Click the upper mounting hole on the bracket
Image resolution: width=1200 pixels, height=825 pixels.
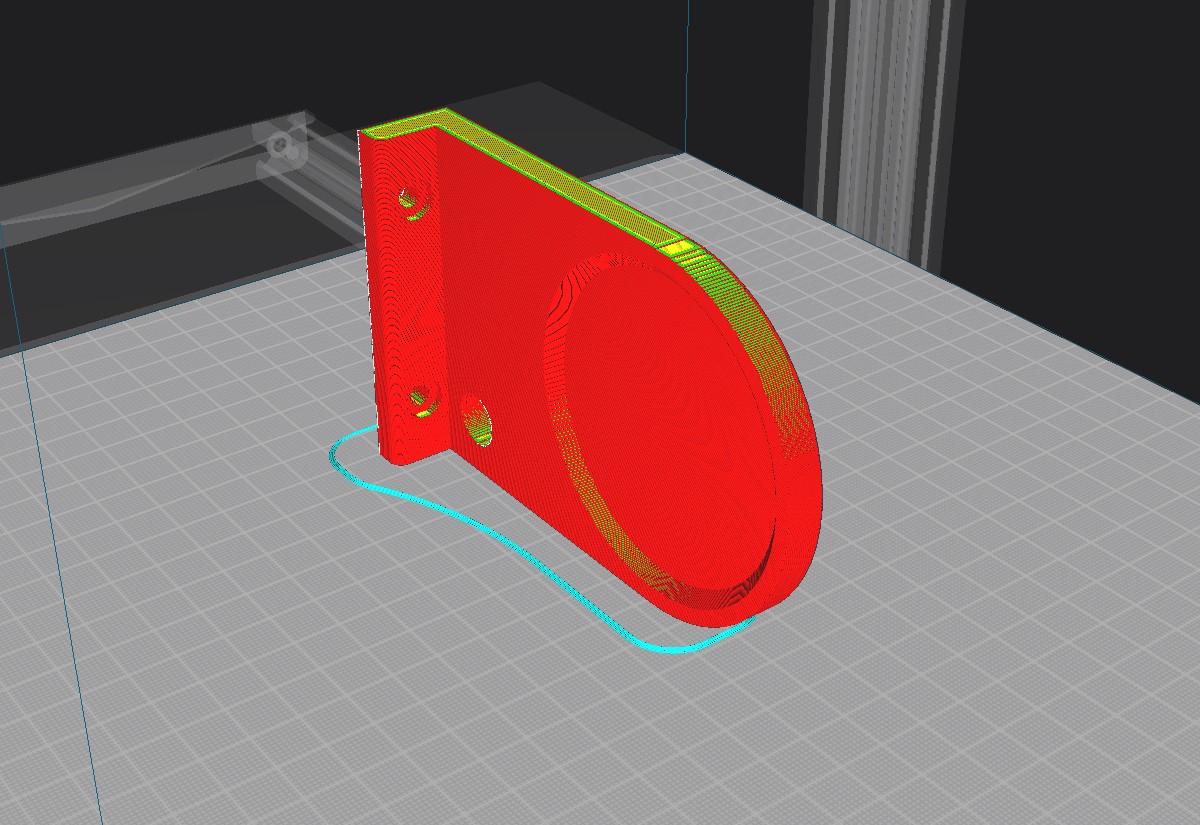click(x=411, y=198)
